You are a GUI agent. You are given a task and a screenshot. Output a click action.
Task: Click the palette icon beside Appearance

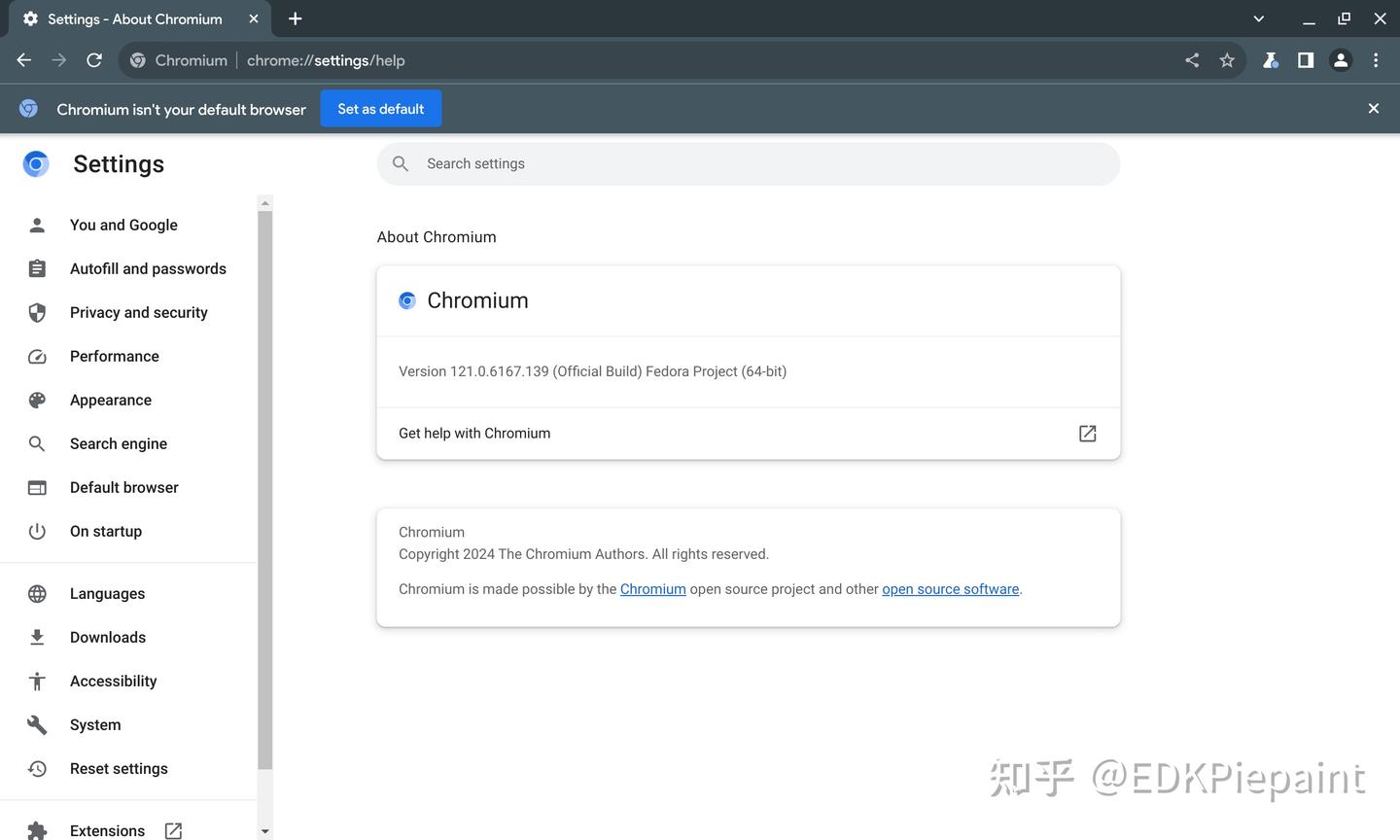tap(37, 400)
